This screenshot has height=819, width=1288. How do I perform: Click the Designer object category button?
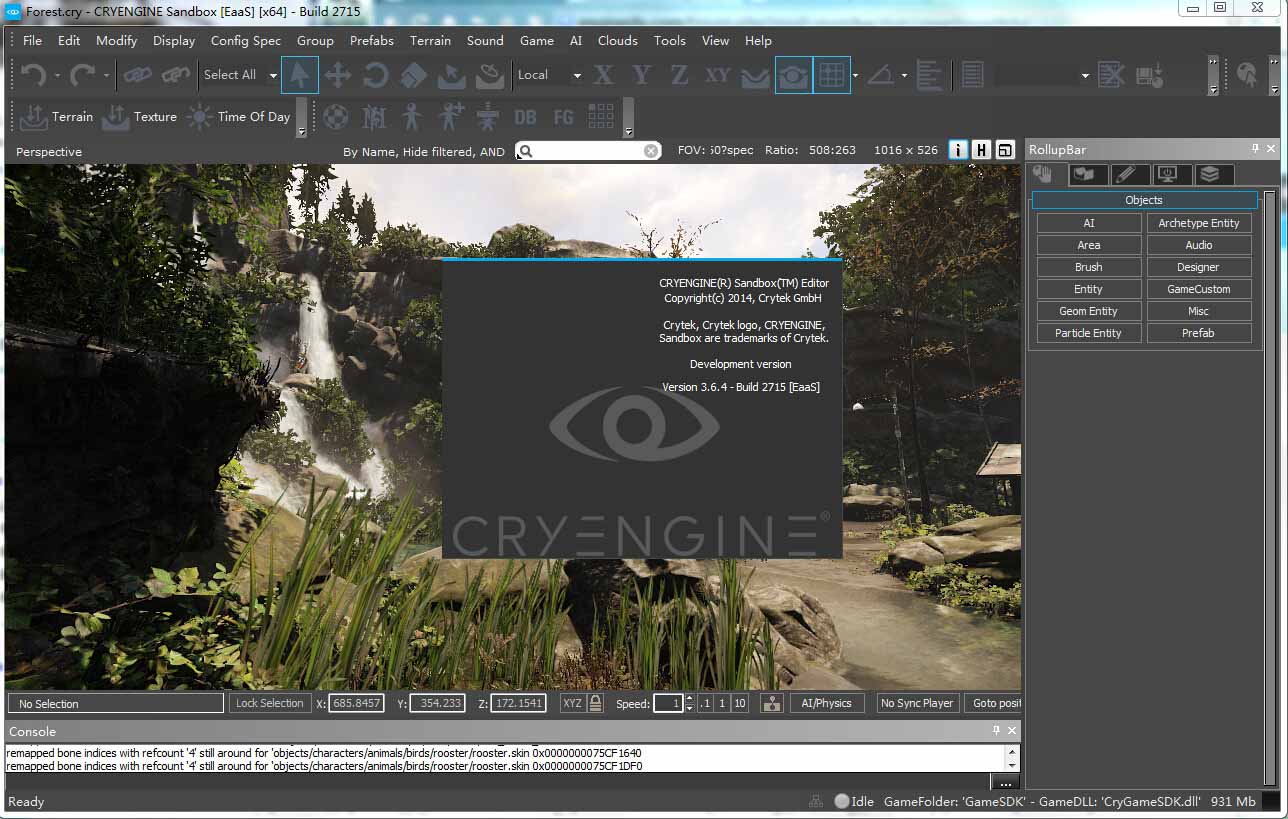tap(1198, 267)
